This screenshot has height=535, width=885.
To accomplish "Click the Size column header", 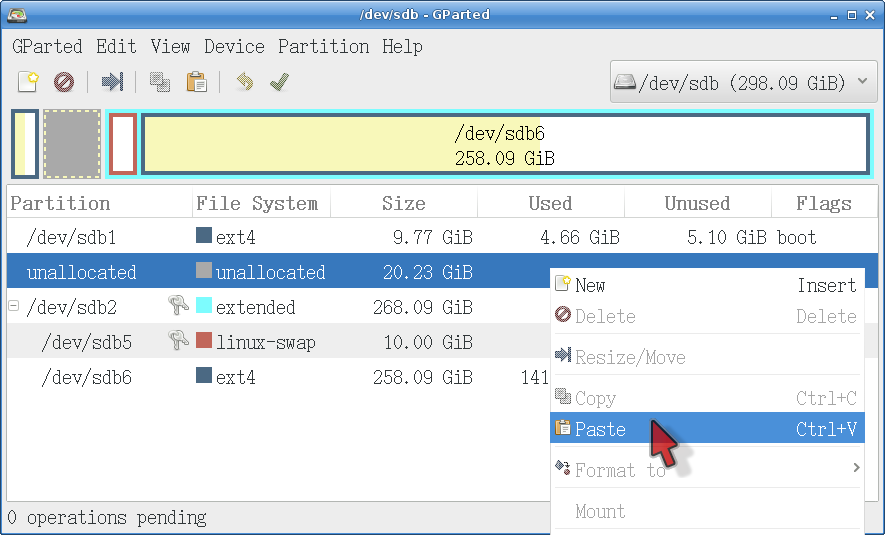I will click(403, 204).
